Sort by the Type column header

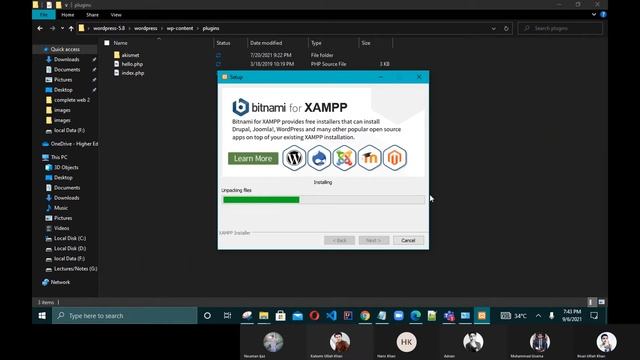click(x=316, y=43)
